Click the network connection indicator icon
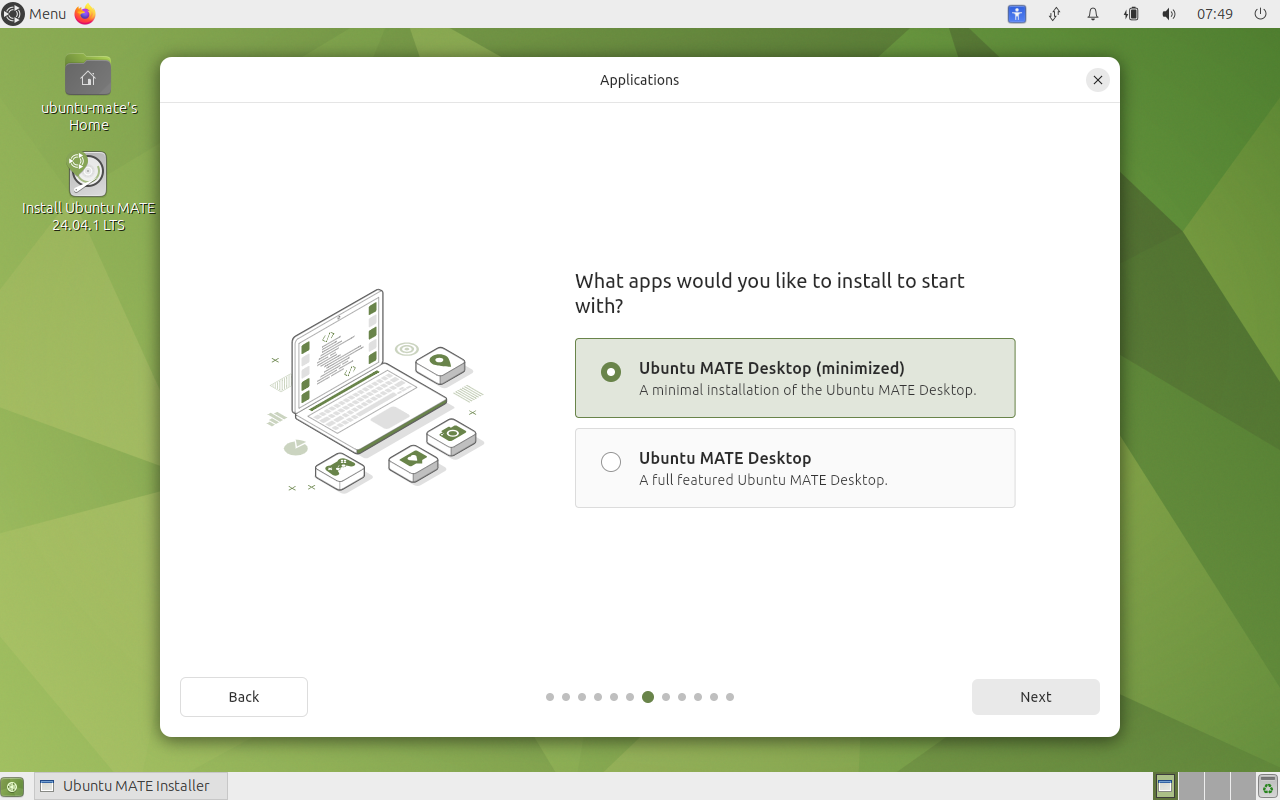This screenshot has width=1280, height=800. (1054, 14)
